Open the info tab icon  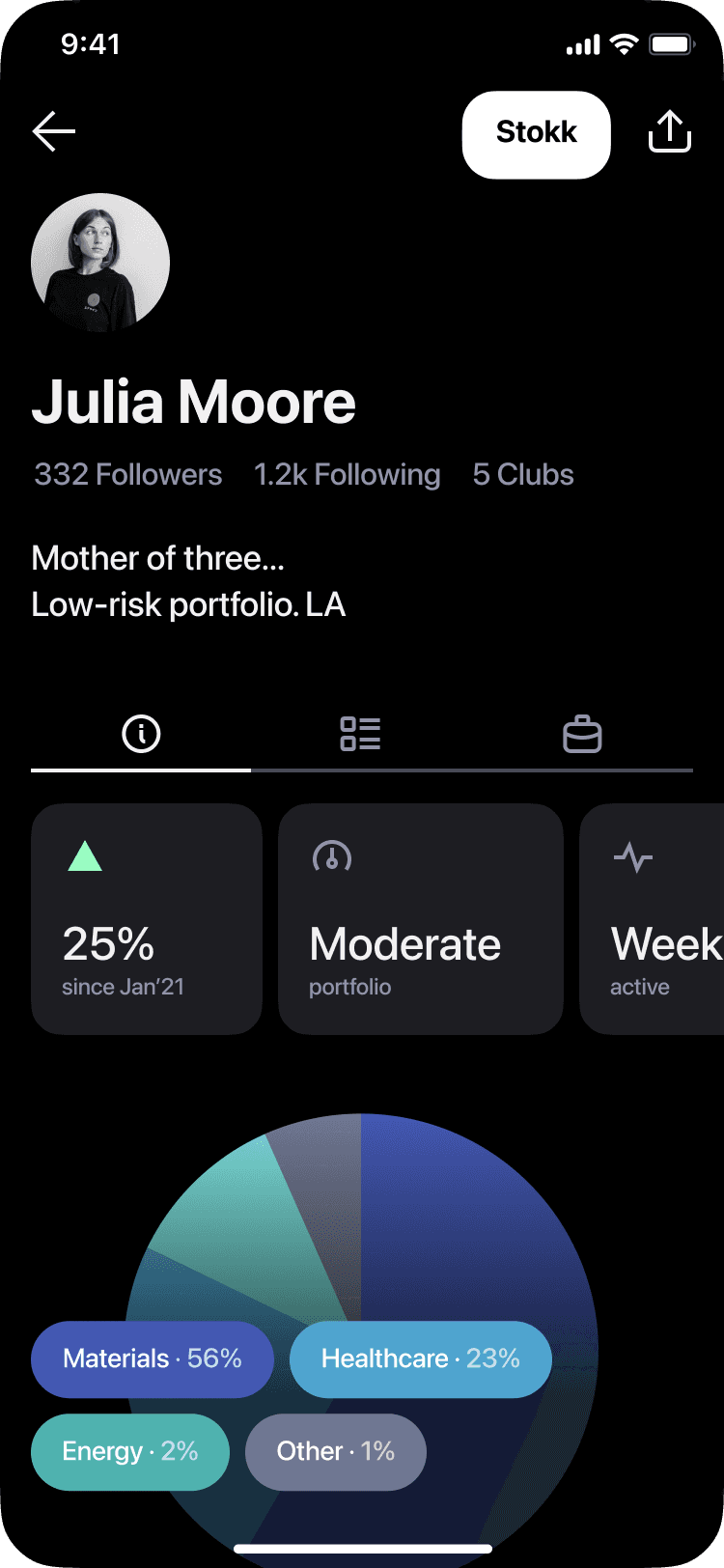point(141,734)
